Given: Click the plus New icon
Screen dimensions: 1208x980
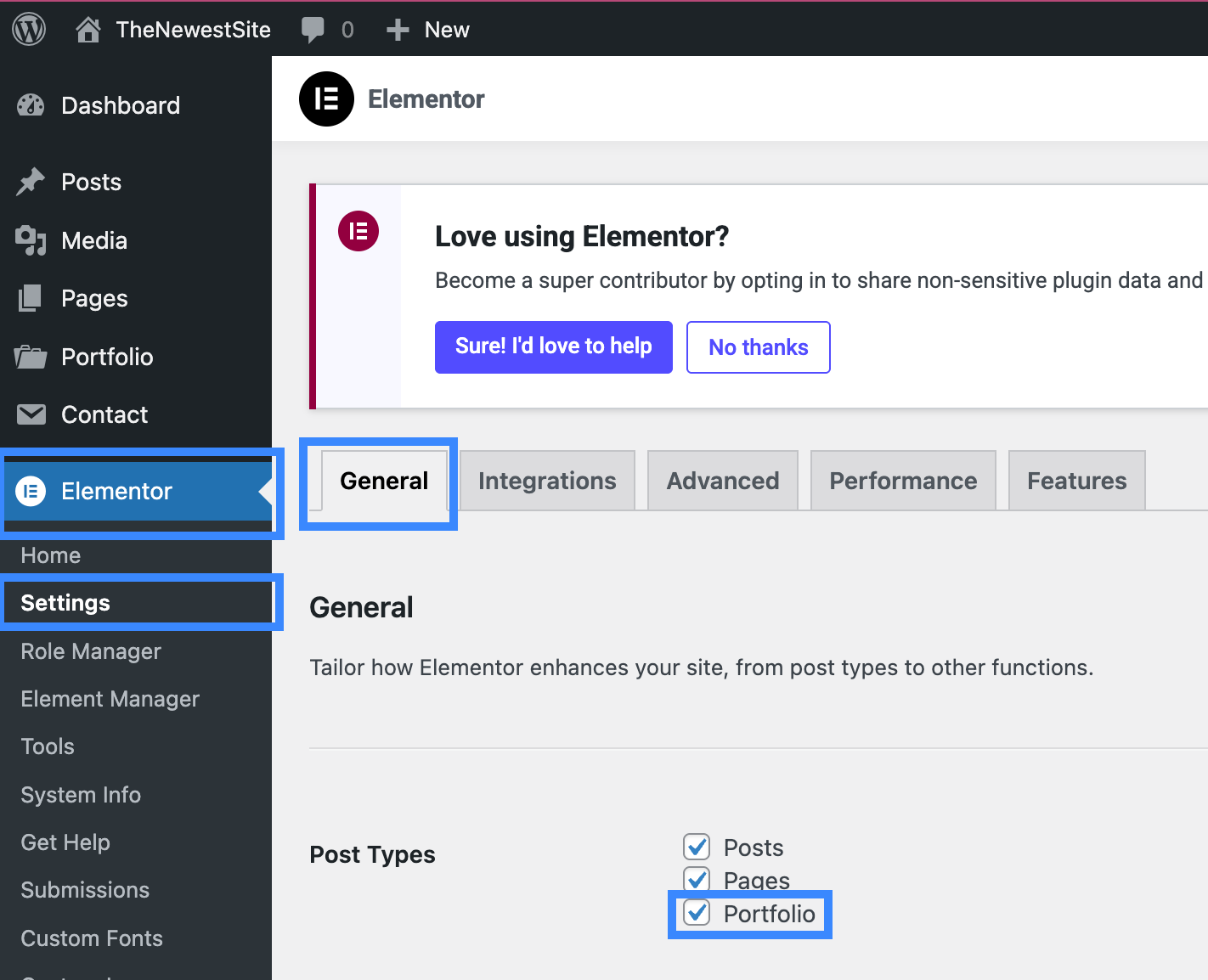Looking at the screenshot, I should (398, 30).
